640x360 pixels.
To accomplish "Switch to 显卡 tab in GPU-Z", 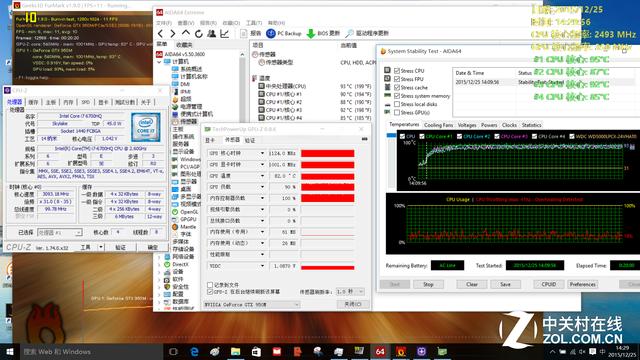I will pos(210,140).
